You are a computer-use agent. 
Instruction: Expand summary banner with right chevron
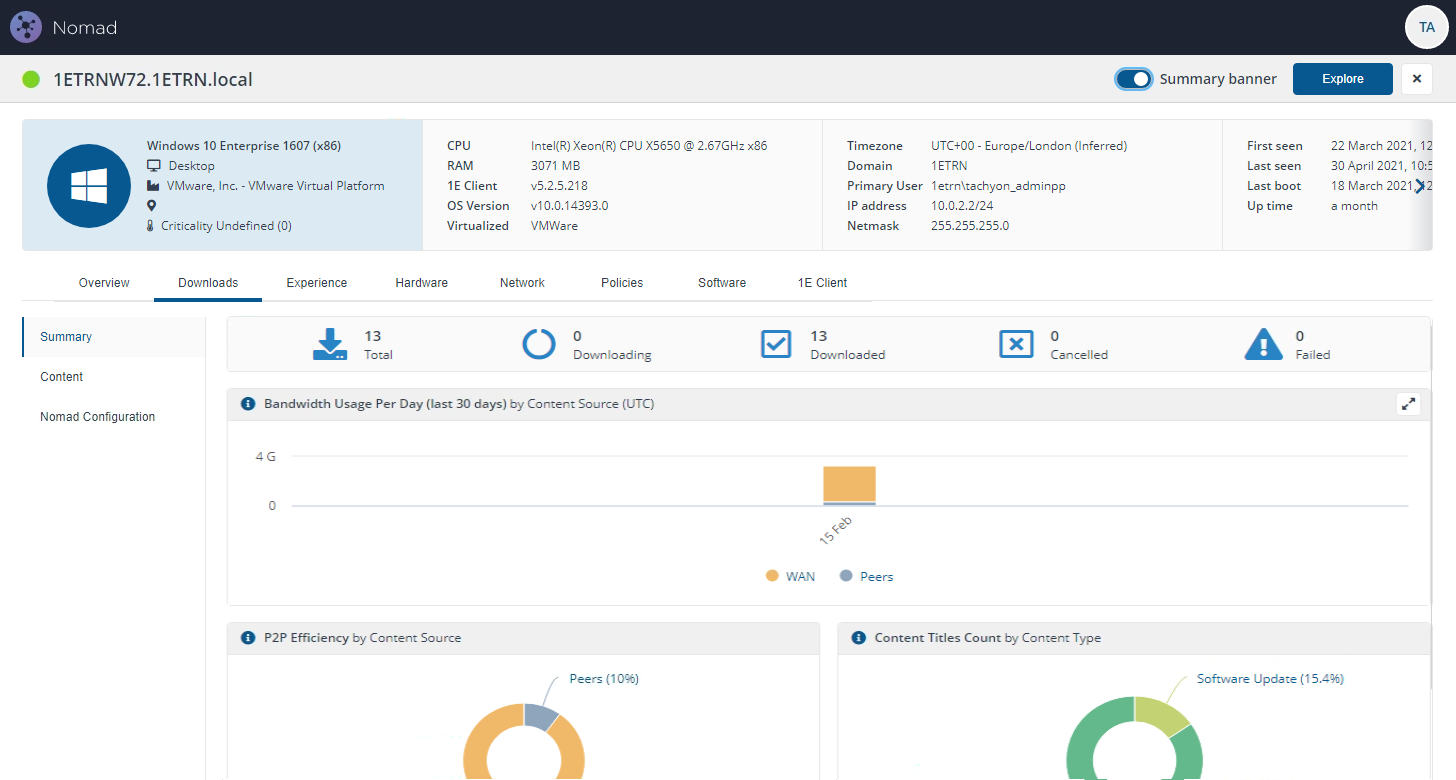(x=1419, y=186)
